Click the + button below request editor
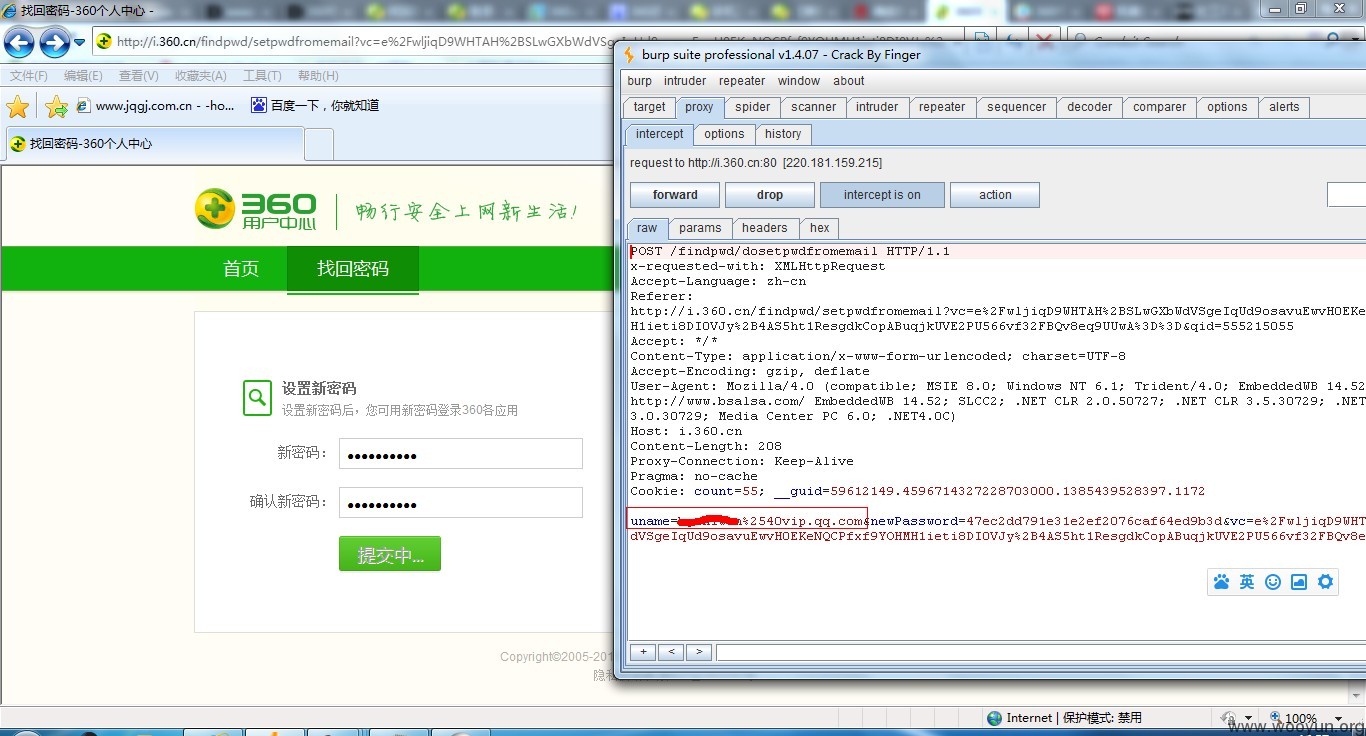Viewport: 1366px width, 736px height. click(x=643, y=652)
